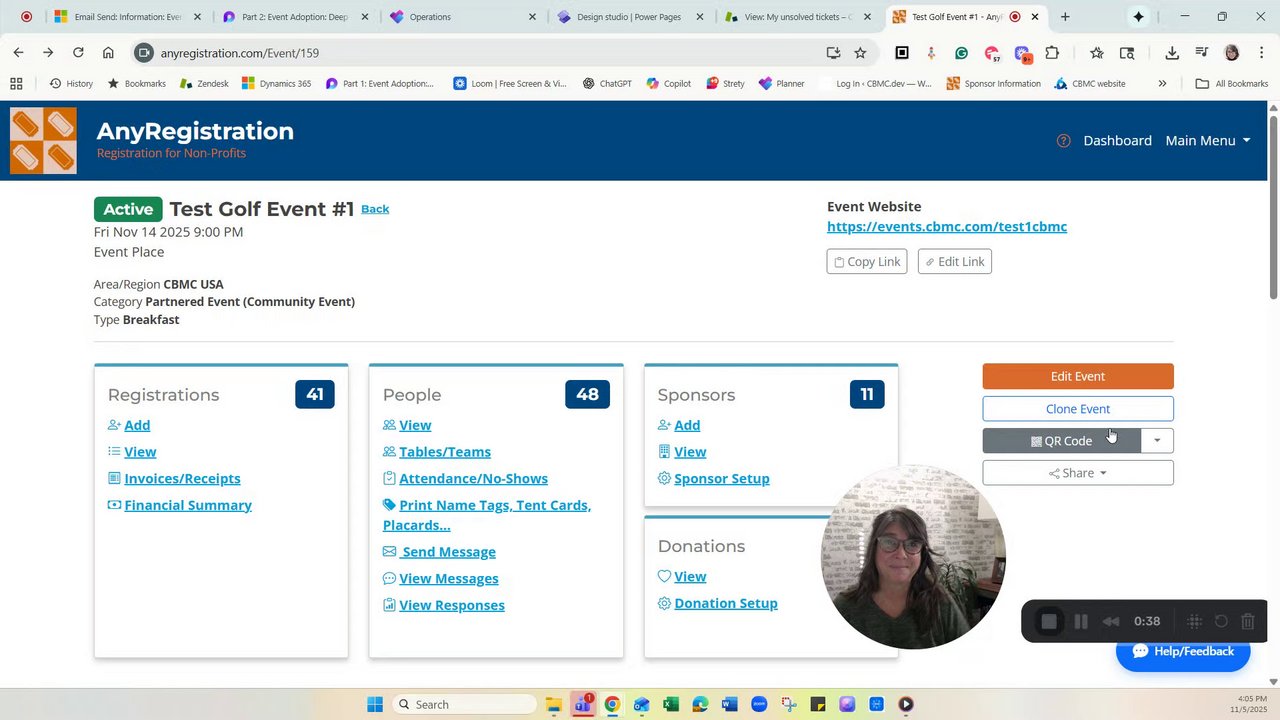The image size is (1280, 720).
Task: Click the Windows taskbar Search box
Action: point(464,704)
